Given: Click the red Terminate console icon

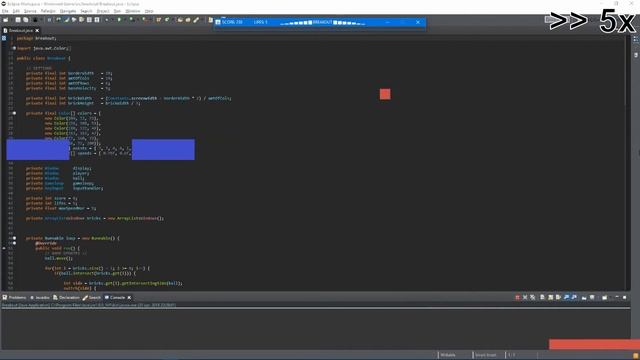Looking at the screenshot, I should tap(518, 298).
